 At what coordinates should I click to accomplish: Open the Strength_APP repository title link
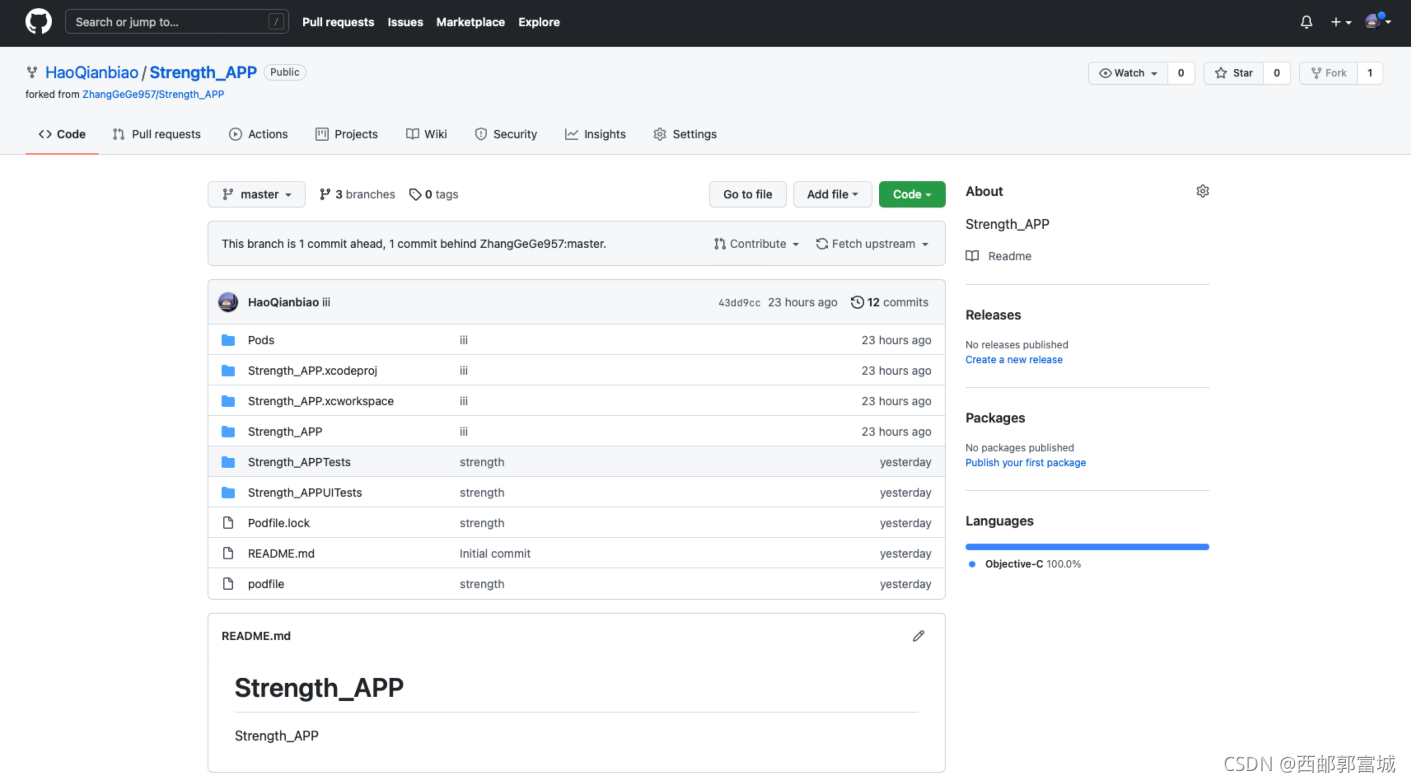[203, 72]
